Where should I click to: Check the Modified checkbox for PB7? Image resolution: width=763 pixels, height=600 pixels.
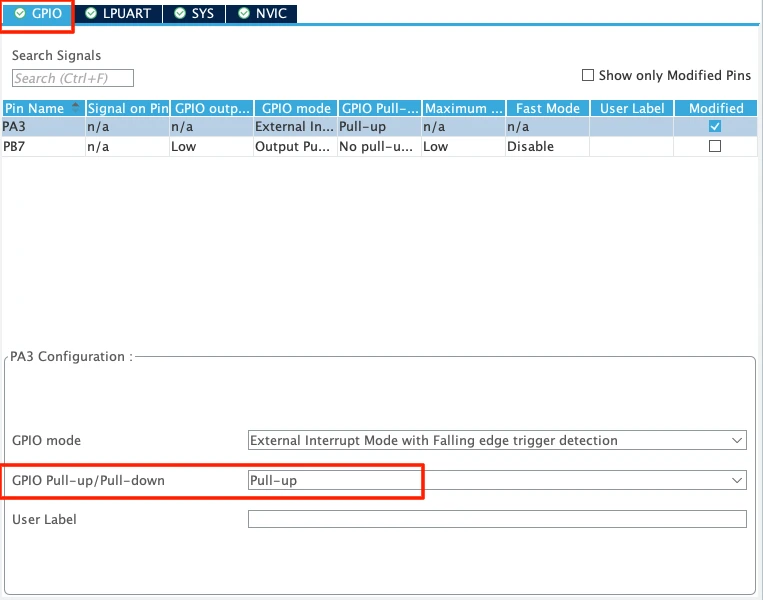(x=714, y=146)
